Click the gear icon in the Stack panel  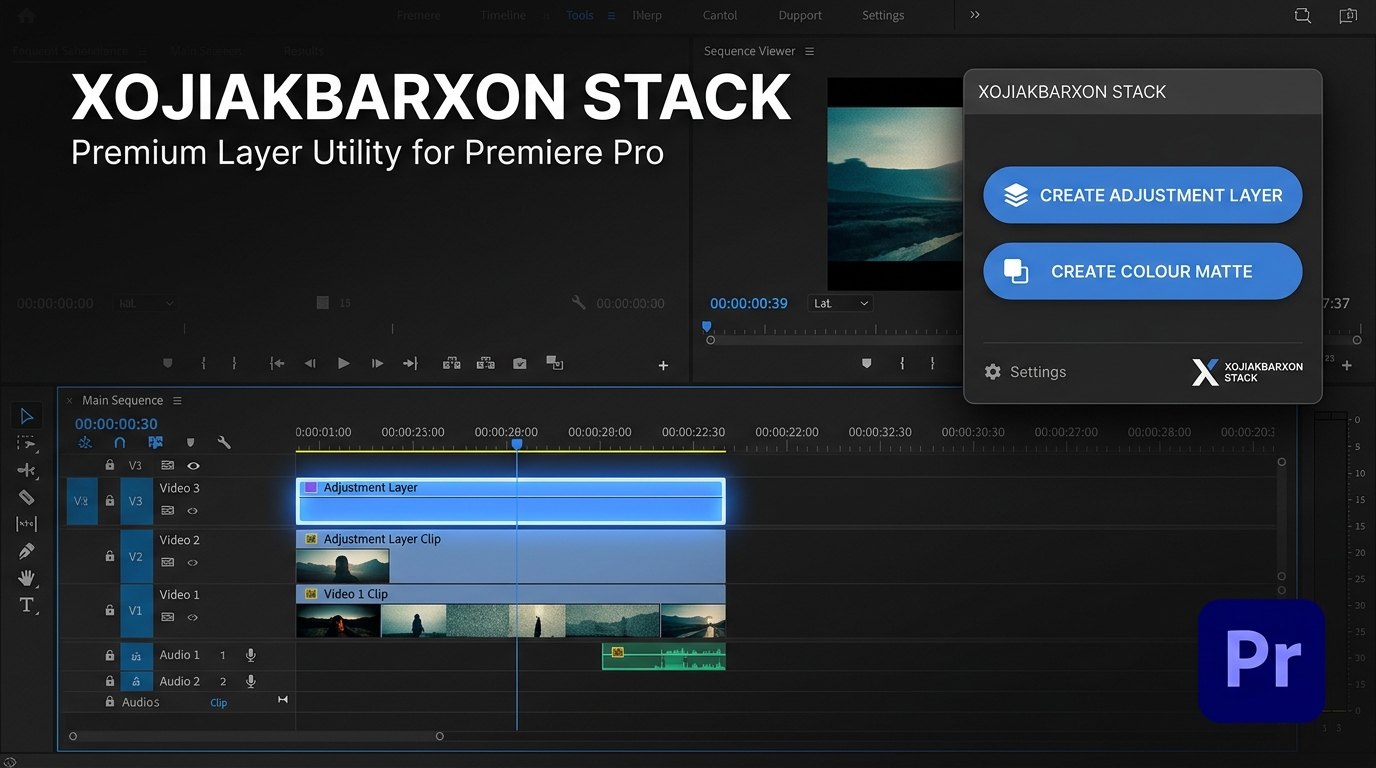[x=992, y=372]
